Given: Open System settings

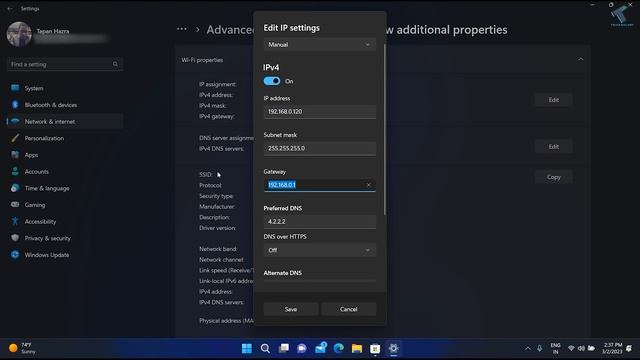Looking at the screenshot, I should 65,88.
